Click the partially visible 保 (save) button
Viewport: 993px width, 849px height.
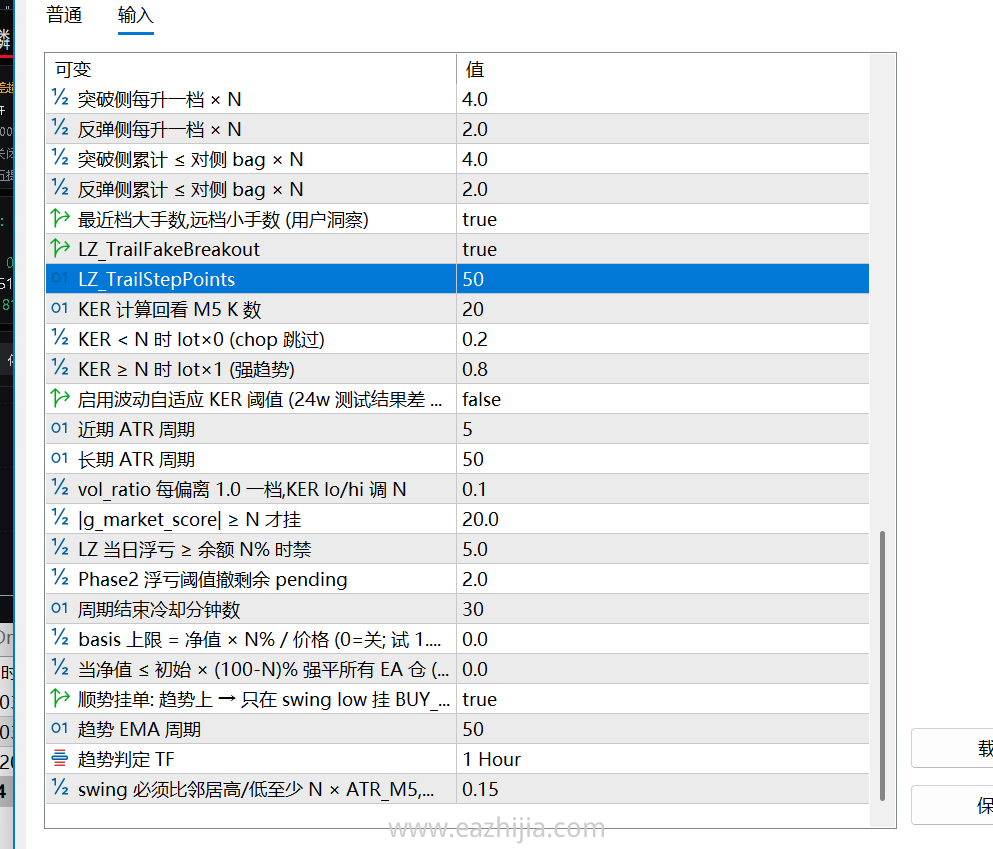(x=952, y=805)
